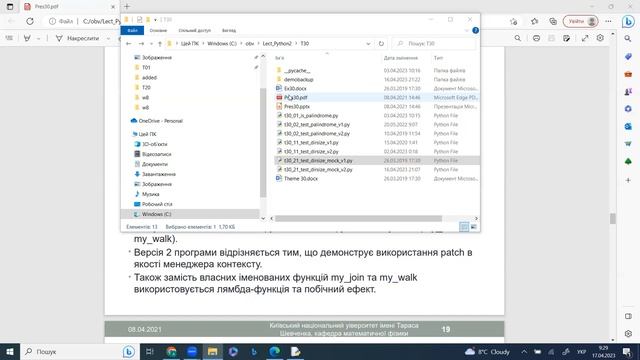Reload the page in Edge browser
640x360 pixels.
click(x=30, y=21)
